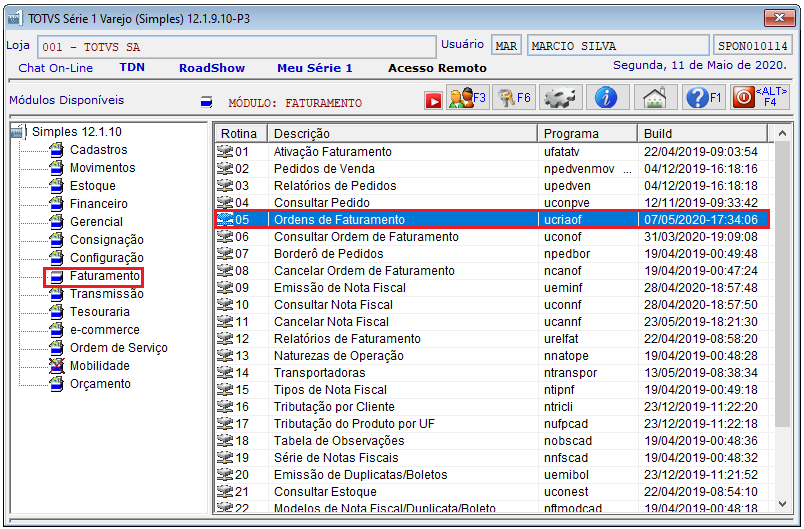Screen dimensions: 804x529
Task: Click the scrollbar up arrow
Action: pyautogui.click(x=782, y=134)
